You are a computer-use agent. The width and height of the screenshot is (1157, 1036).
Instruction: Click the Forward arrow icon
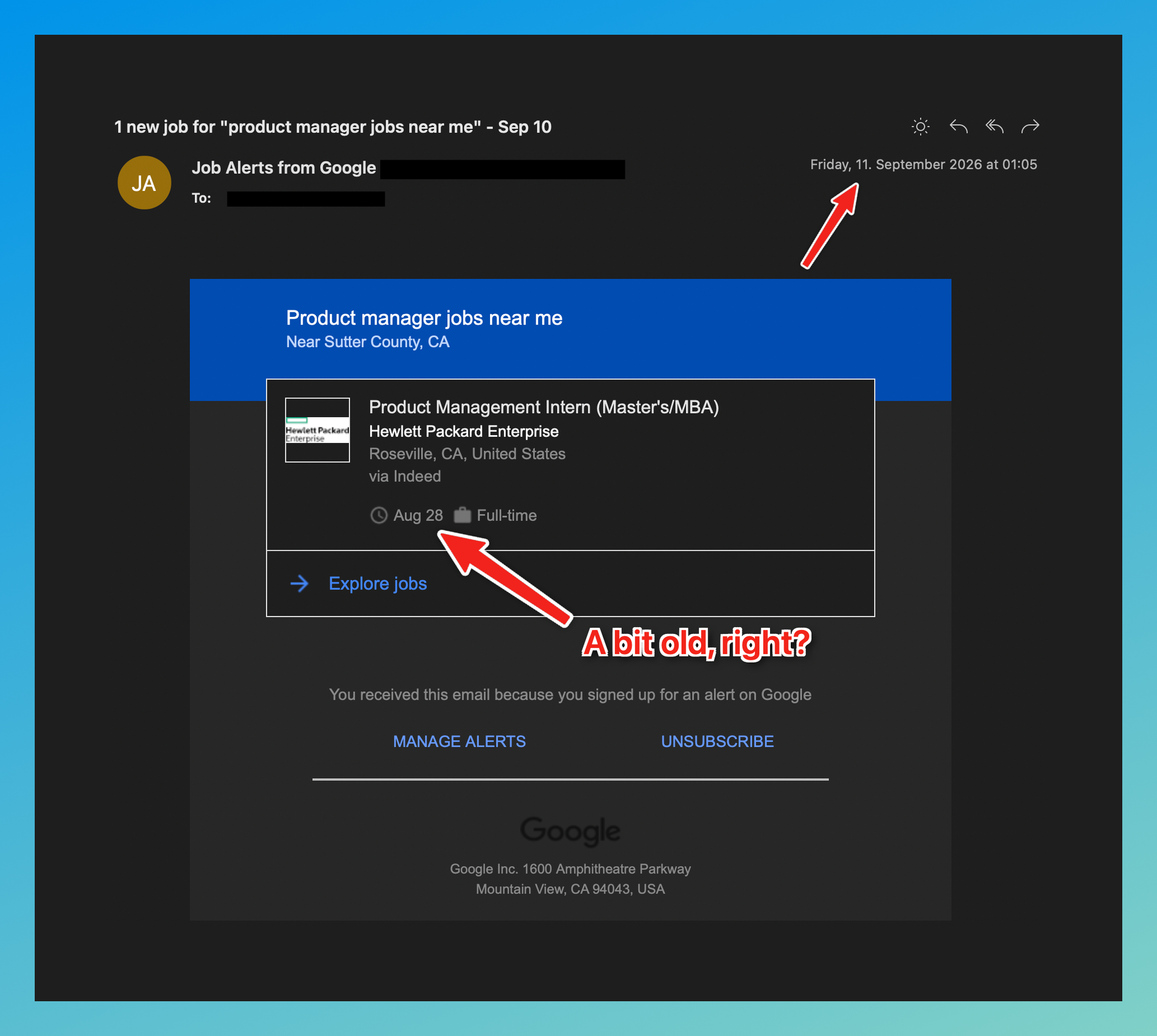coord(1030,126)
